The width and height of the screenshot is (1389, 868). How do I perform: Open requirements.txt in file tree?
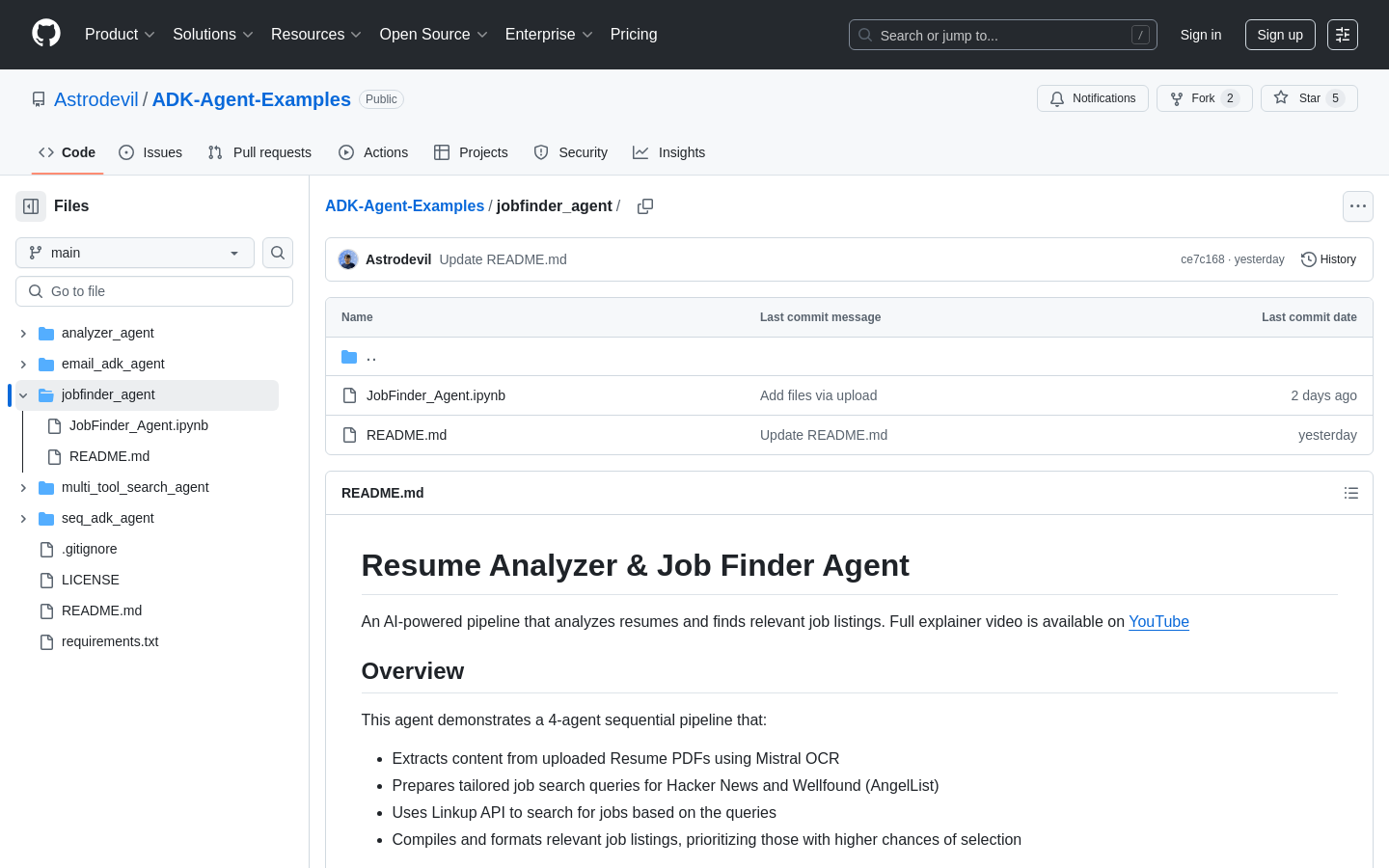point(110,641)
